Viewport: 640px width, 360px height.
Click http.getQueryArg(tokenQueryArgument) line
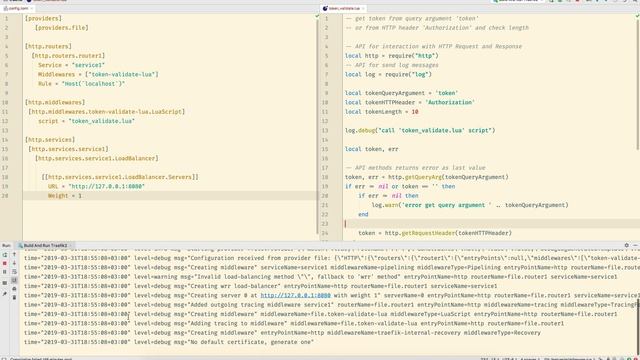click(x=427, y=177)
